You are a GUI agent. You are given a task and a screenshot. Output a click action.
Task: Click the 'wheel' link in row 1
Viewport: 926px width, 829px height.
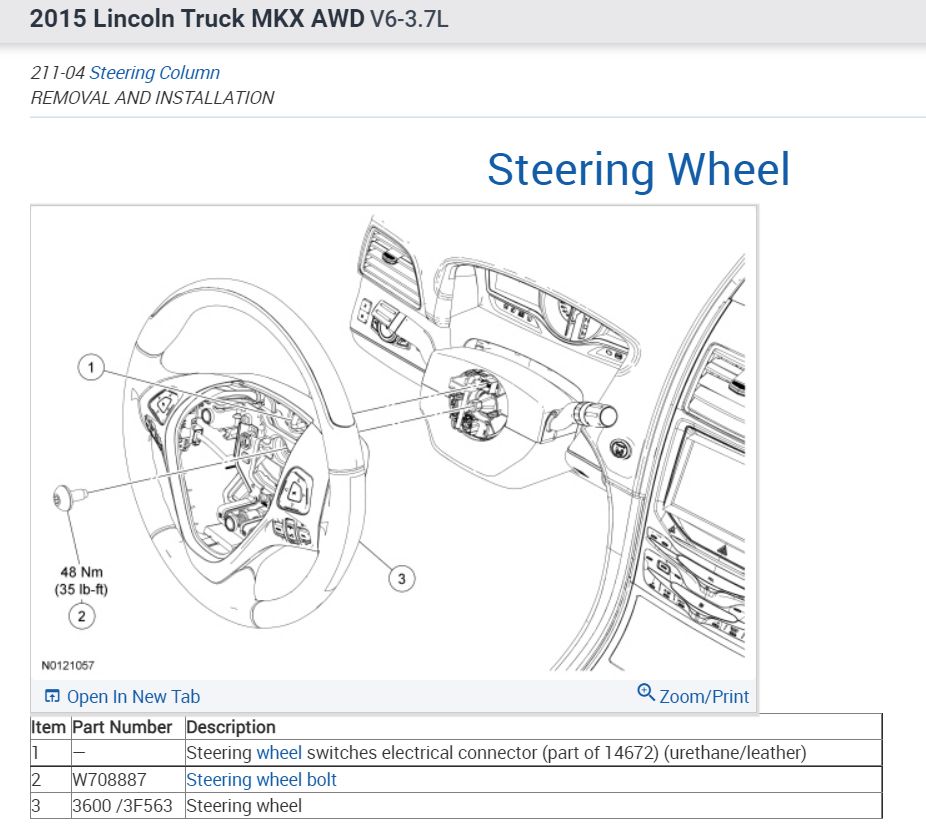pyautogui.click(x=279, y=753)
